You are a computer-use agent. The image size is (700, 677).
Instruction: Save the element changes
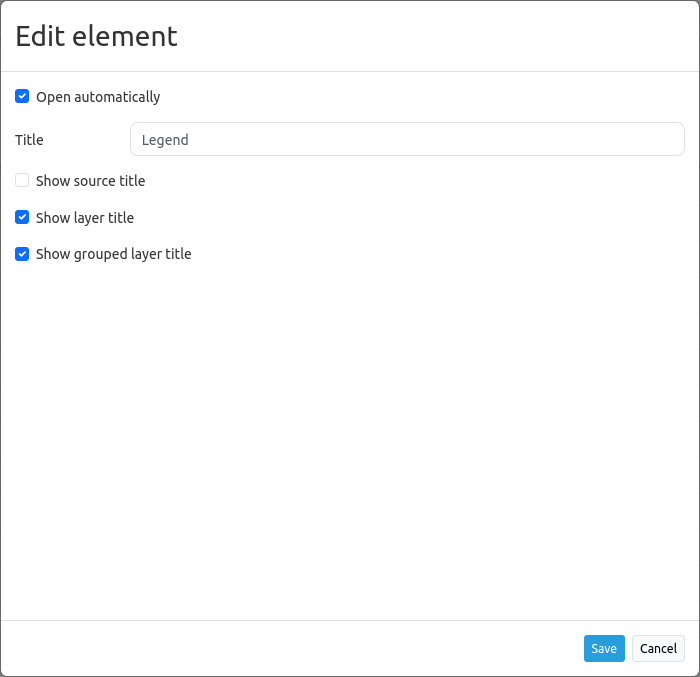tap(604, 648)
